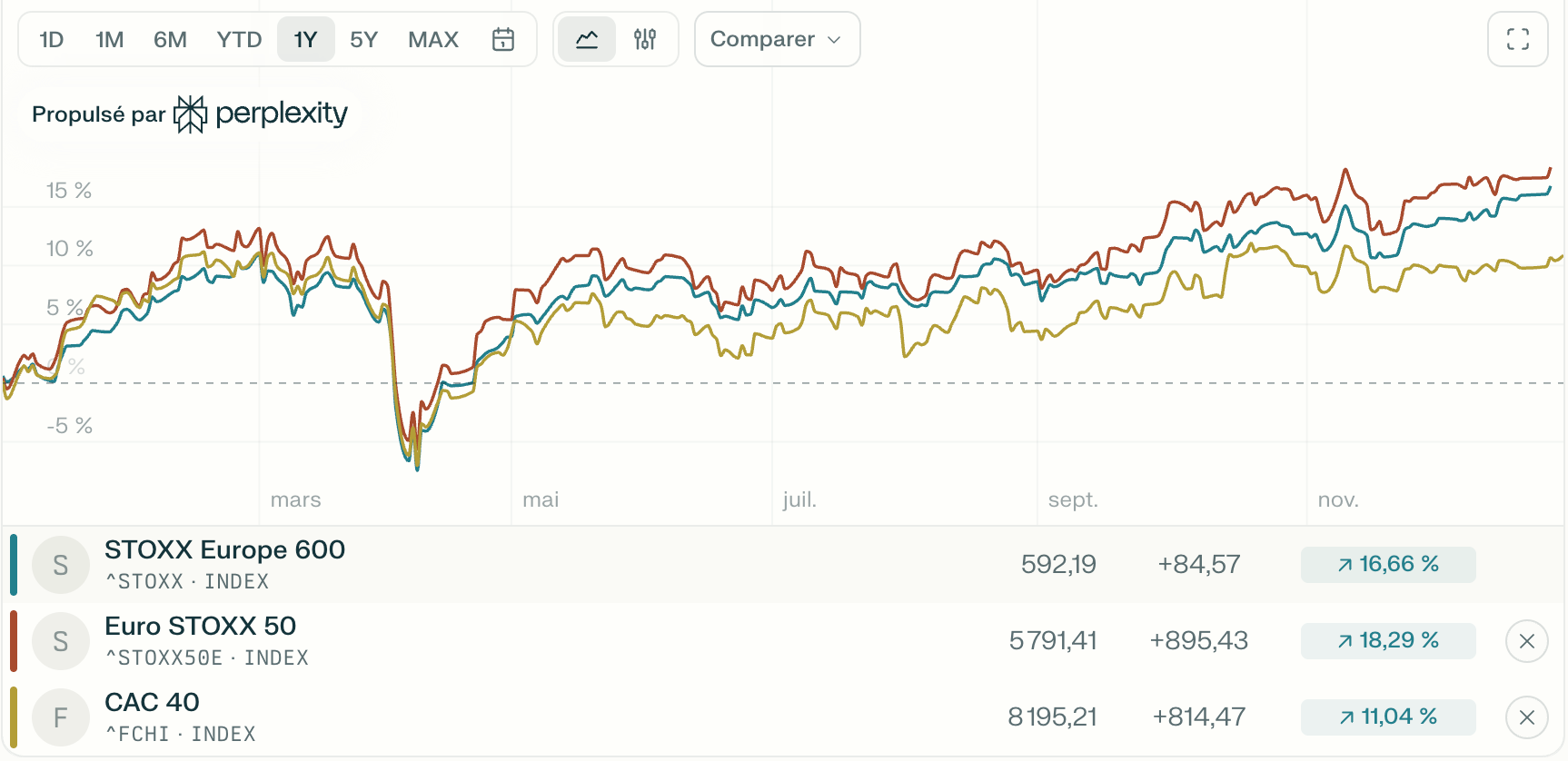
Task: Click the ^FCHI · INDEX ticker label
Action: (181, 734)
